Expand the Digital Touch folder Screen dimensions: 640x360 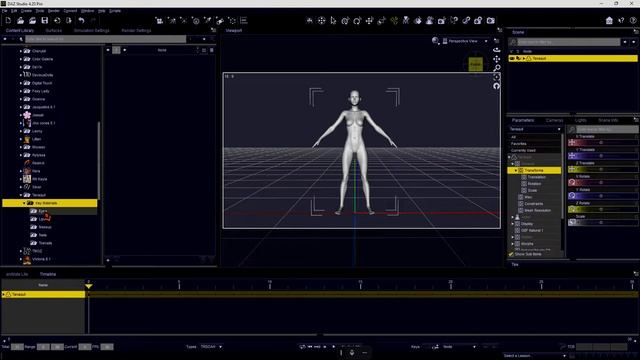[21, 83]
